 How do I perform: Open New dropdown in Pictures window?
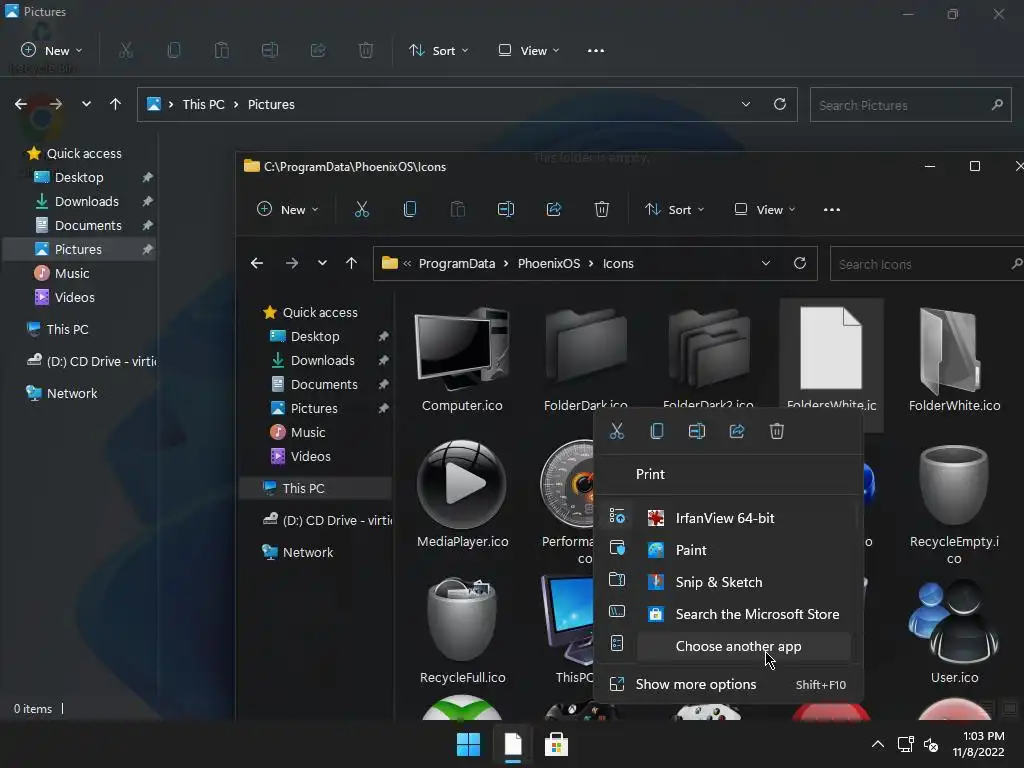tap(52, 50)
